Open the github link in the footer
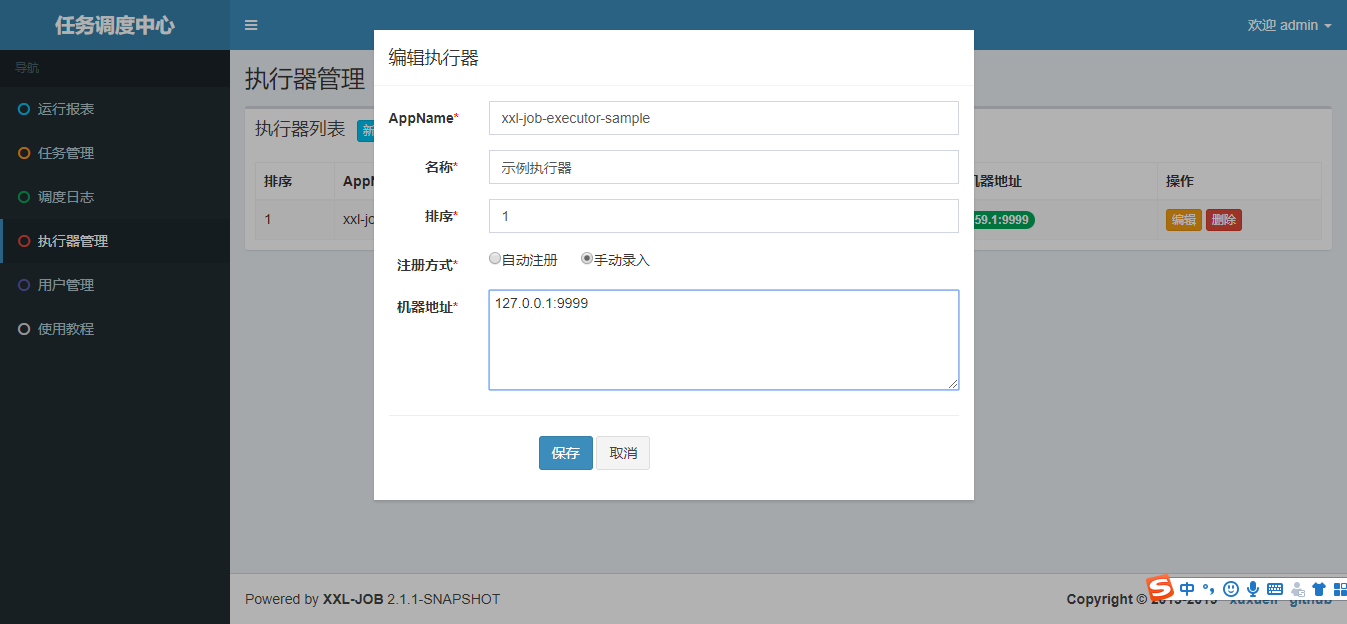Screen dimensions: 1347x624 tap(1310, 598)
